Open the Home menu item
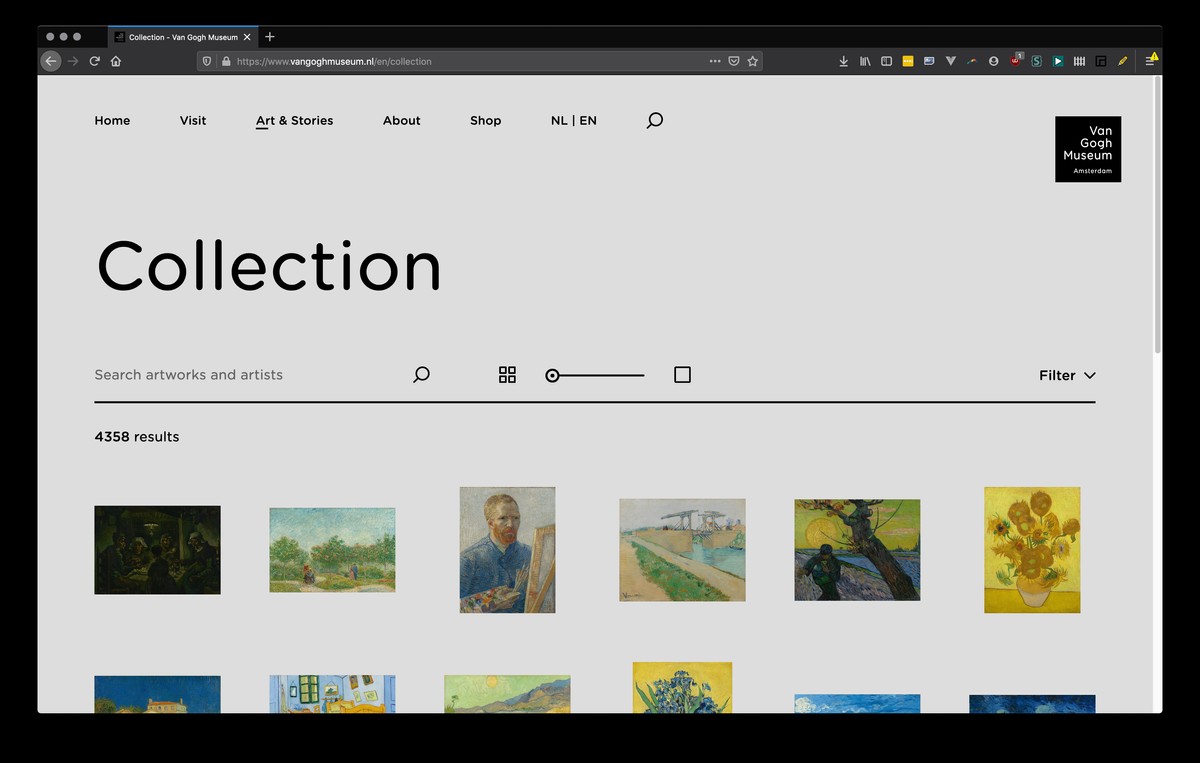The image size is (1200, 763). [x=112, y=121]
